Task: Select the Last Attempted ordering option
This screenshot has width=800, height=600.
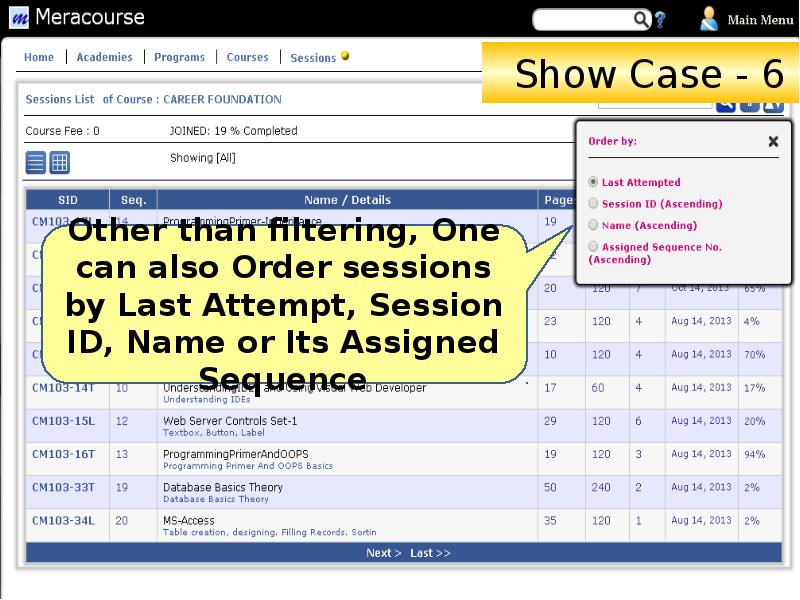Action: tap(592, 182)
